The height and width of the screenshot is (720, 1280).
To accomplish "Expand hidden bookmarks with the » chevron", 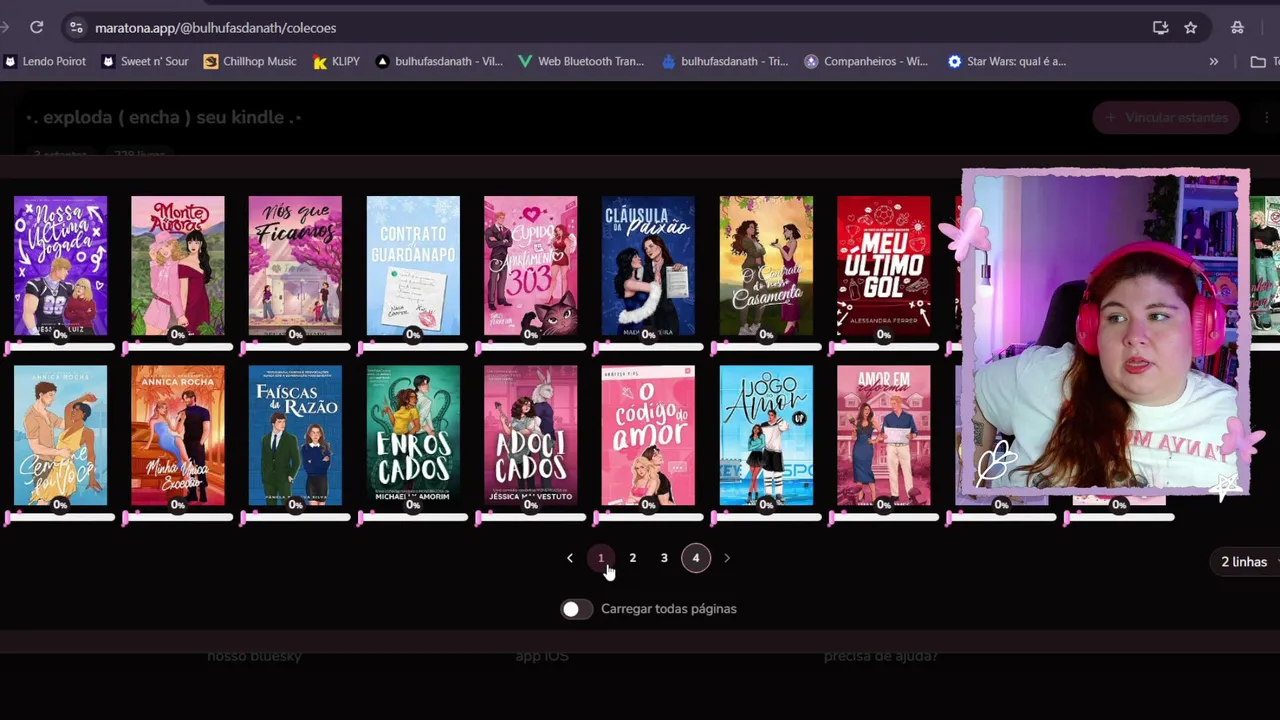I will click(x=1213, y=61).
